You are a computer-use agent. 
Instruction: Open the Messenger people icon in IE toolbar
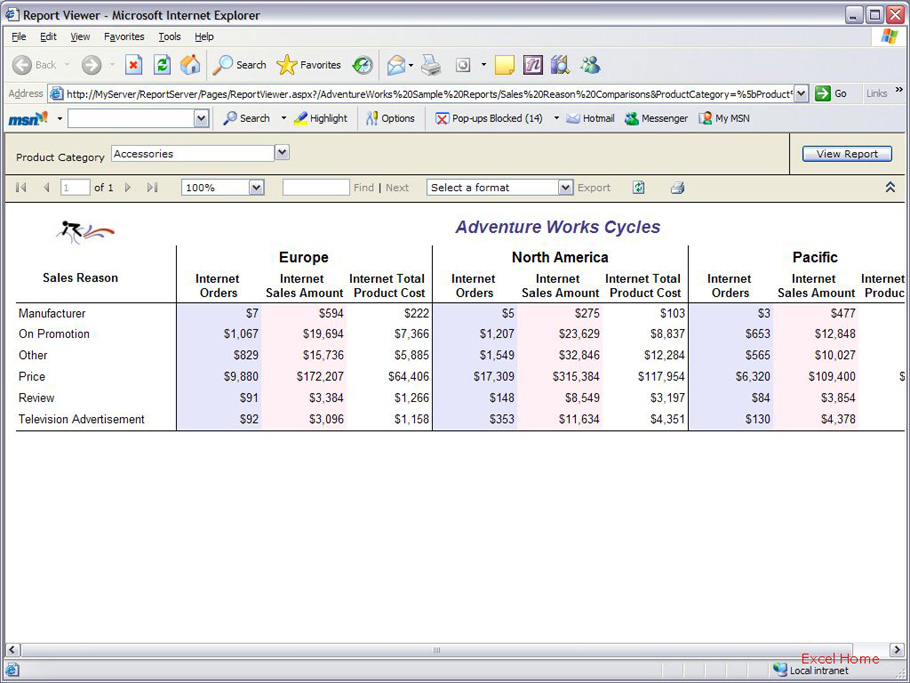tap(590, 65)
